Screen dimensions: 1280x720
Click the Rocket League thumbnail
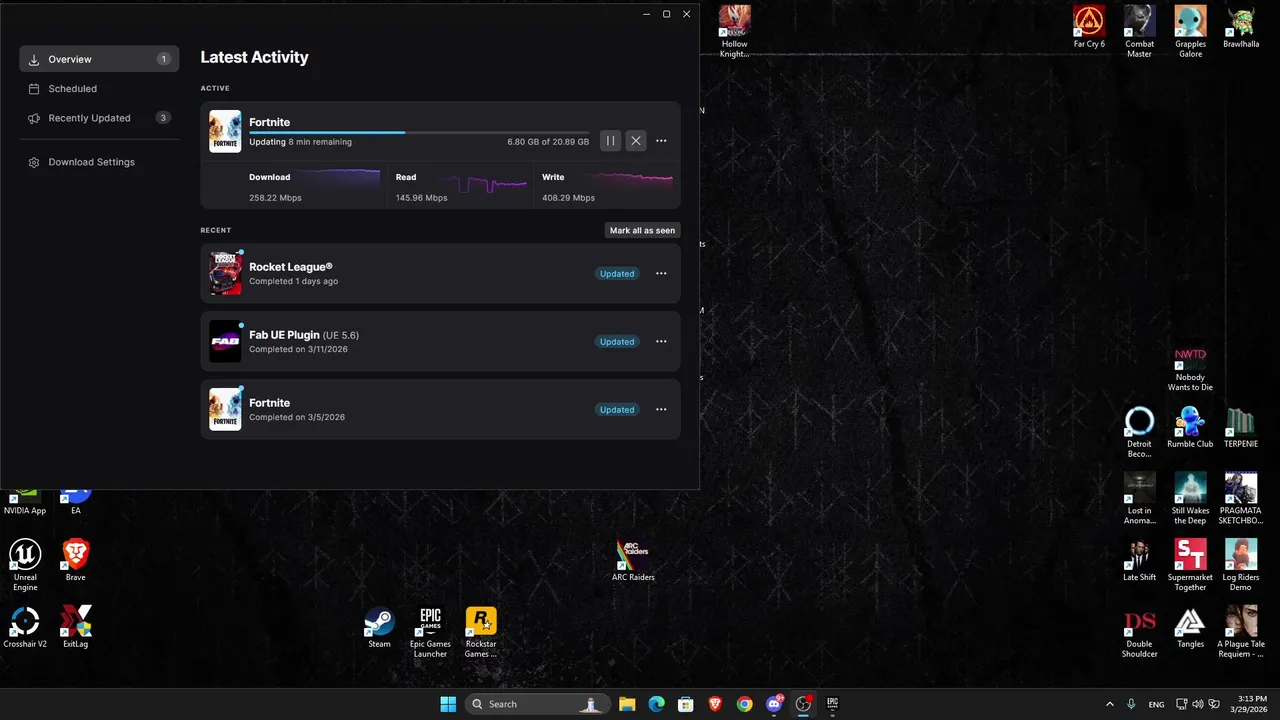[225, 273]
